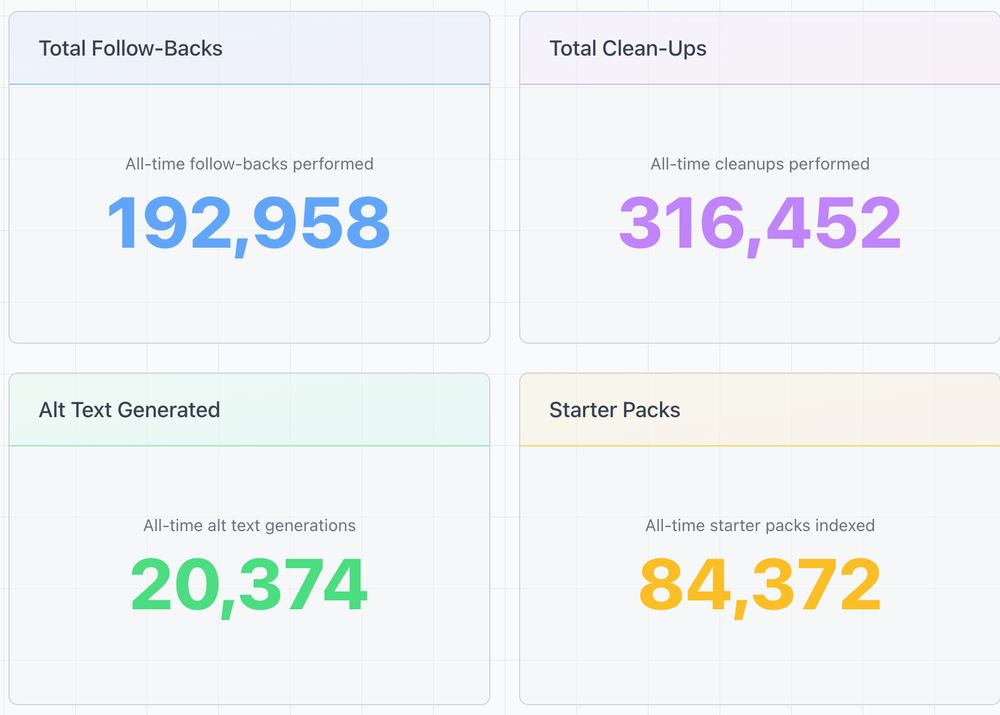Click the 'All-time starter packs indexed' label
The image size is (1000, 715).
click(759, 525)
